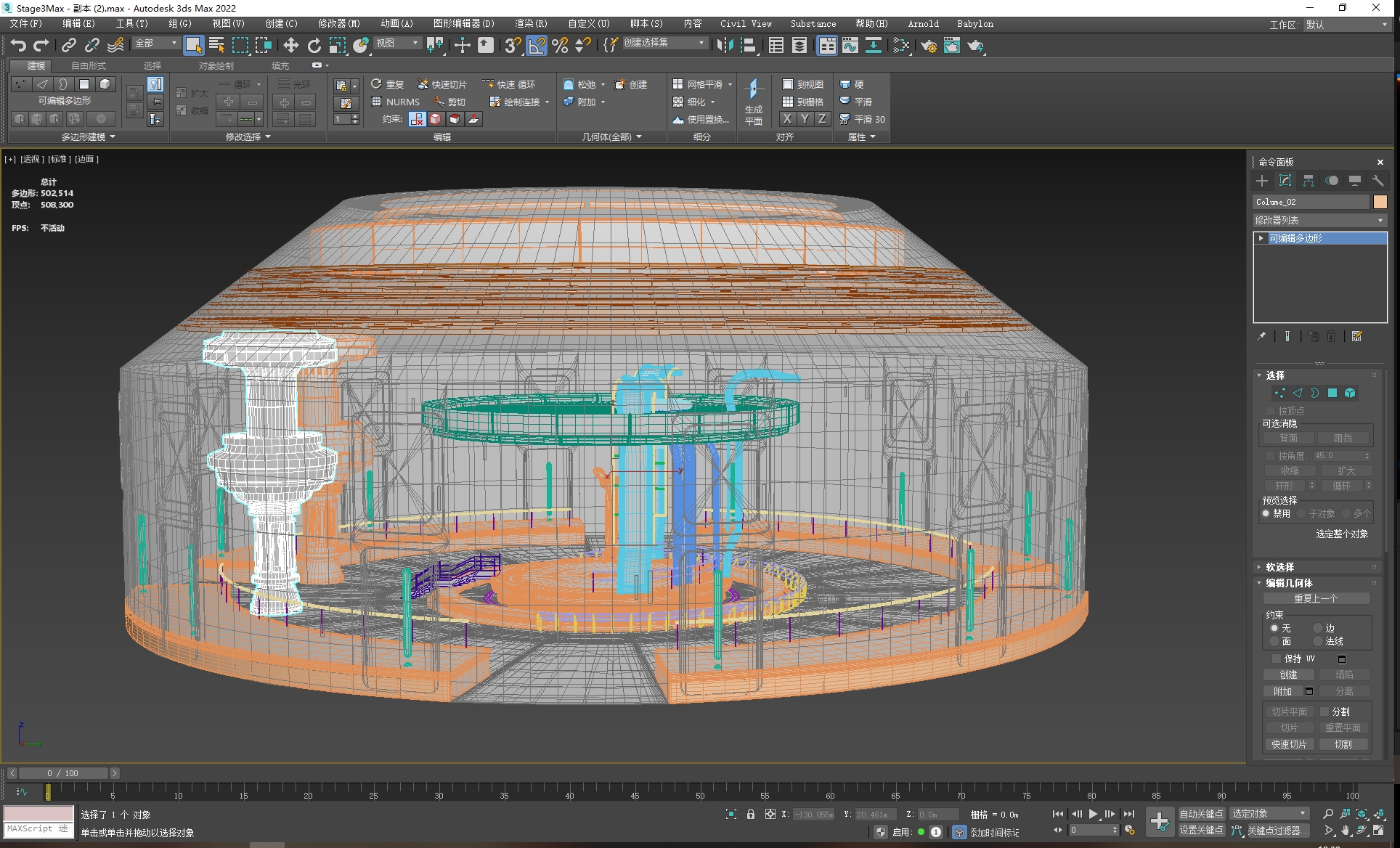The height and width of the screenshot is (848, 1400).
Task: Toggle the Angle Snap icon
Action: (x=537, y=46)
